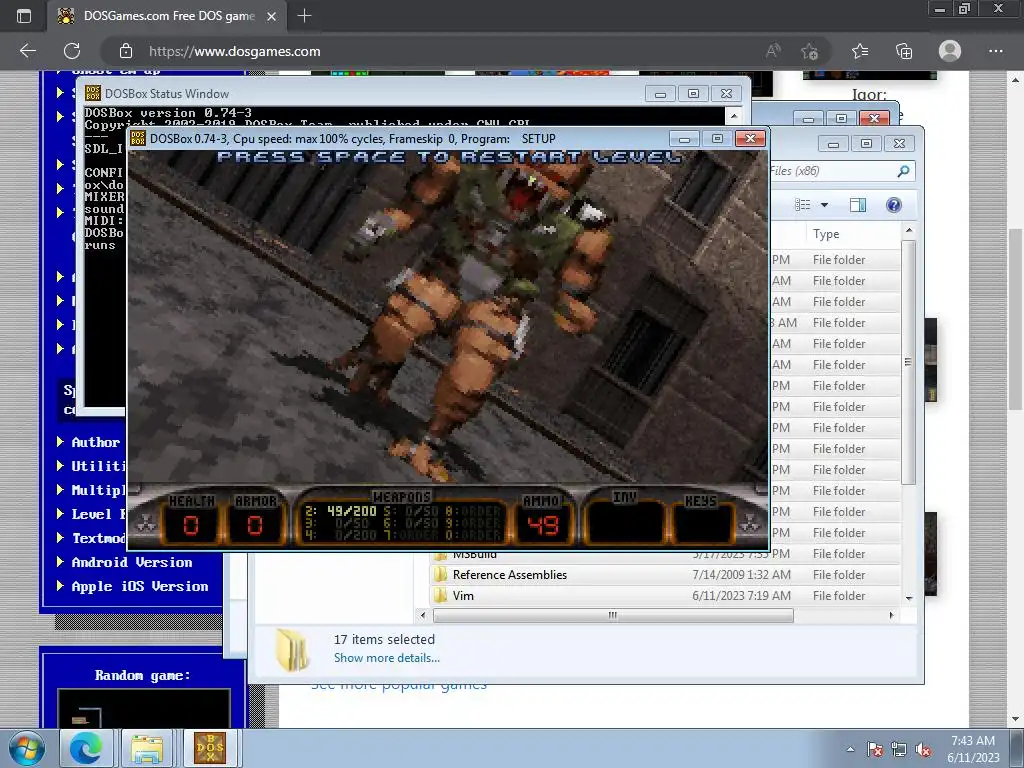Click the Explorer list scroll down arrow

[x=908, y=598]
